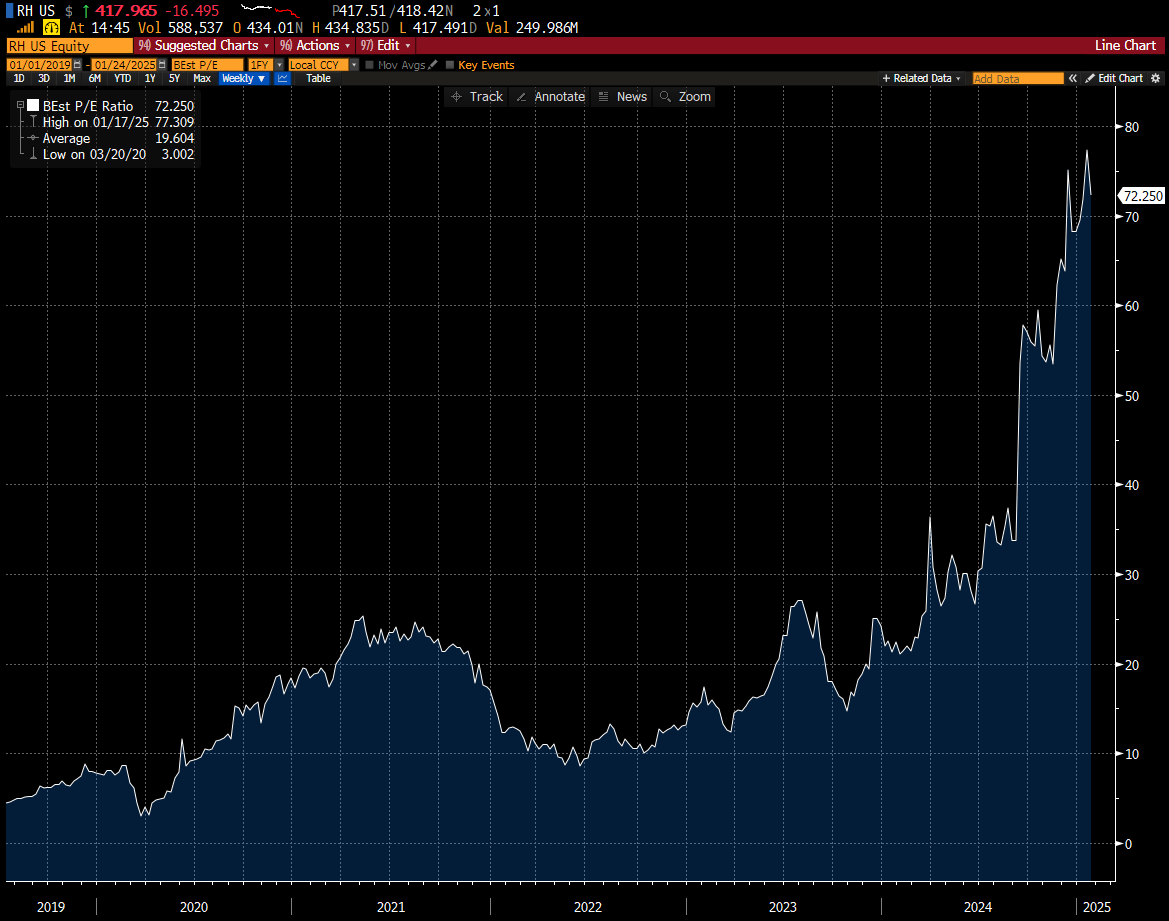
Task: Click the signal bars icon
Action: tap(25, 28)
